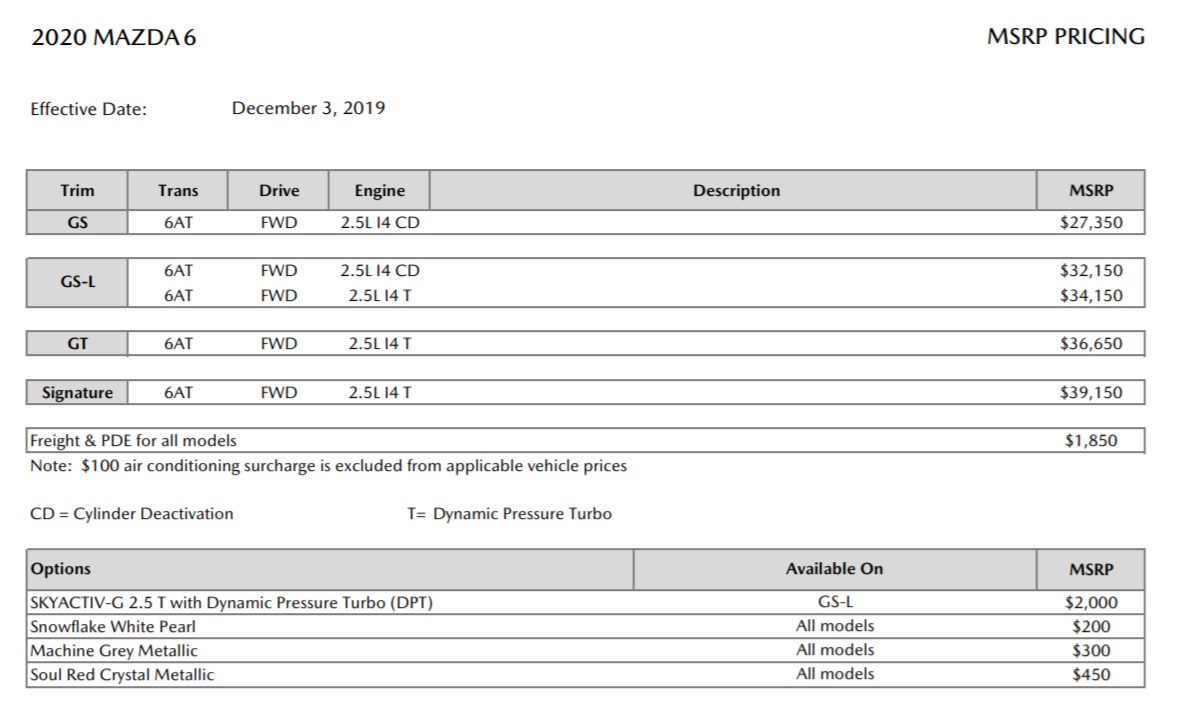1179x720 pixels.
Task: Click '2.5L I4 T' in the Signature row
Action: coord(380,392)
